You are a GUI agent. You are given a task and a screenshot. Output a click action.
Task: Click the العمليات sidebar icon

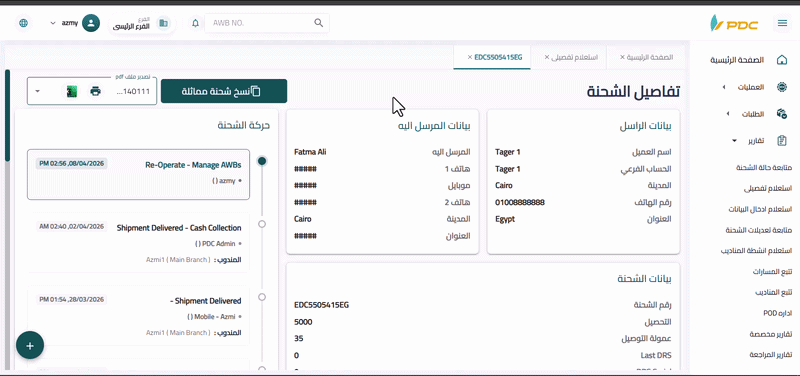click(x=781, y=87)
